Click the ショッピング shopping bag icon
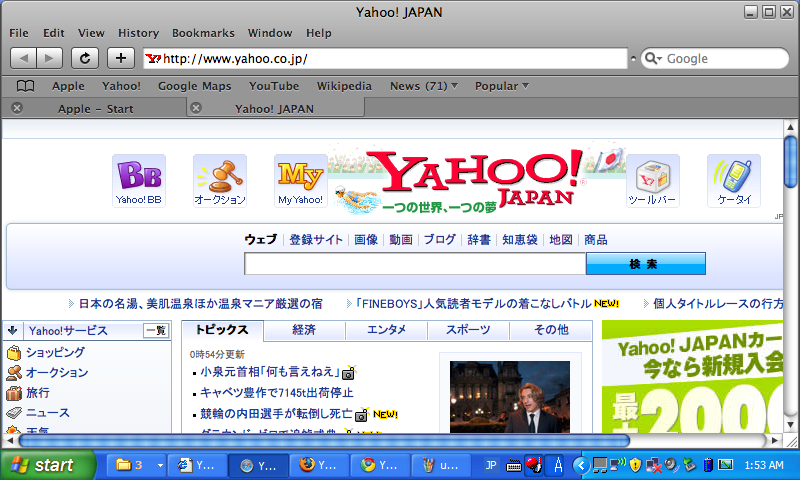This screenshot has width=800, height=480. click(14, 352)
